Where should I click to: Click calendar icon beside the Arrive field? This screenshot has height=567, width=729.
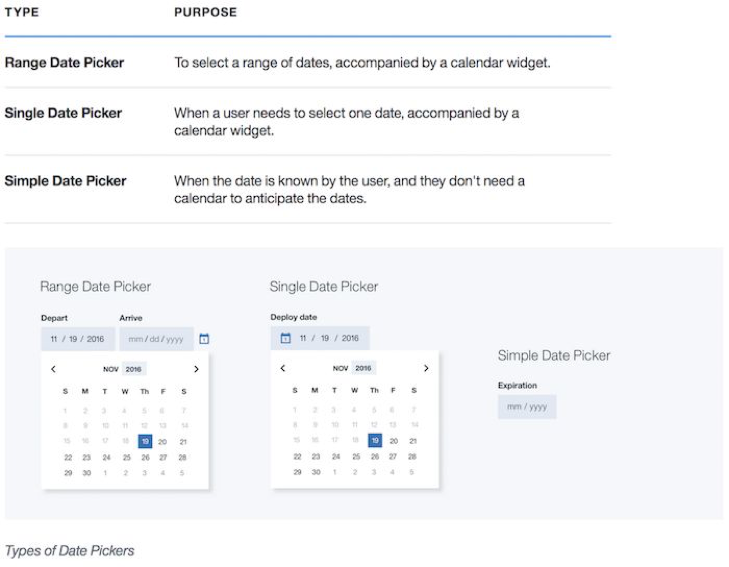click(x=204, y=339)
